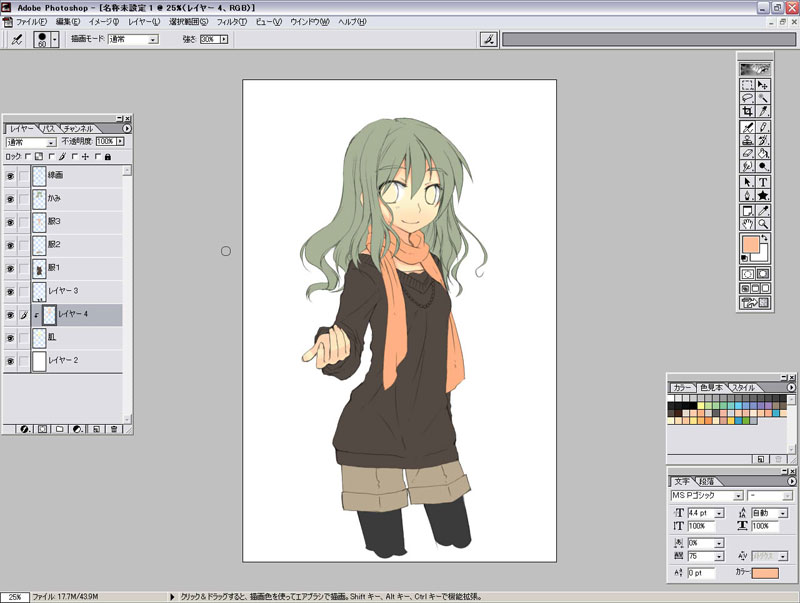The width and height of the screenshot is (800, 603).
Task: Open the ファイル menu
Action: [x=31, y=22]
